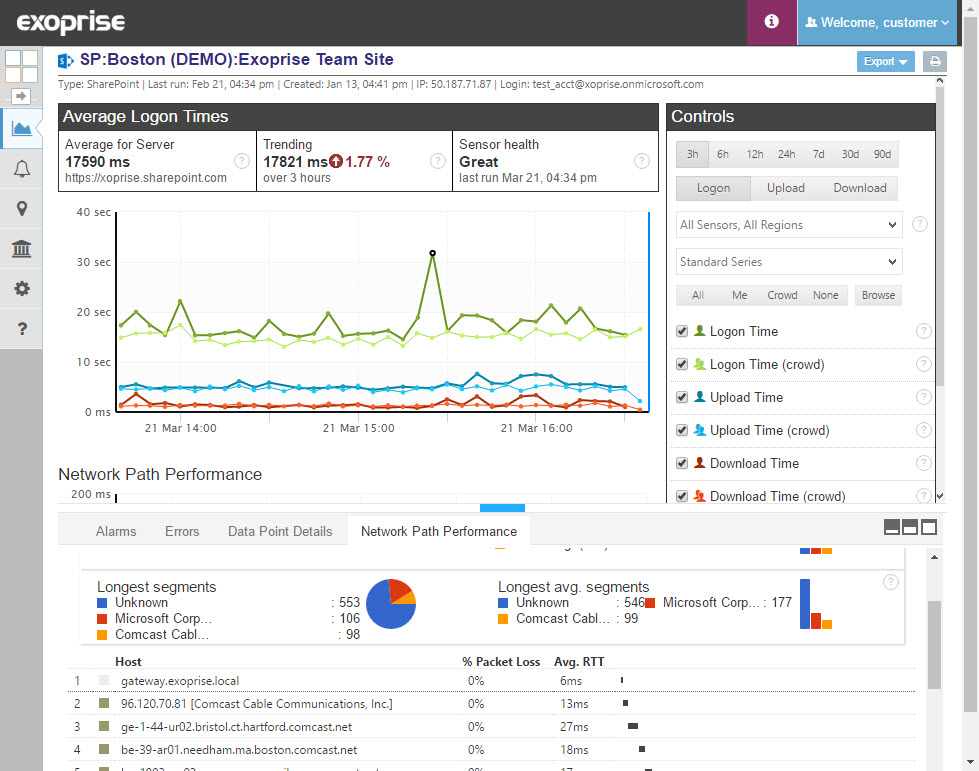Open the settings gear sidebar icon
This screenshot has height=771, width=979.
(21, 288)
